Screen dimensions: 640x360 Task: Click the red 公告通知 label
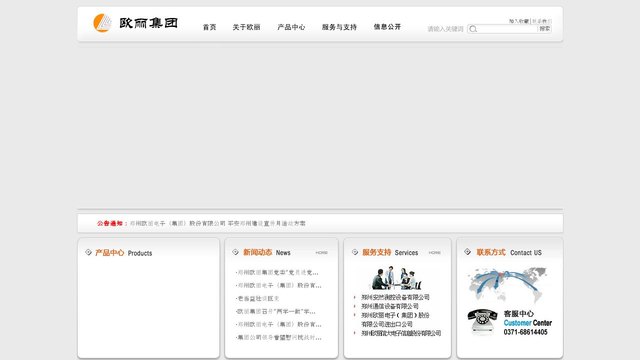109,223
